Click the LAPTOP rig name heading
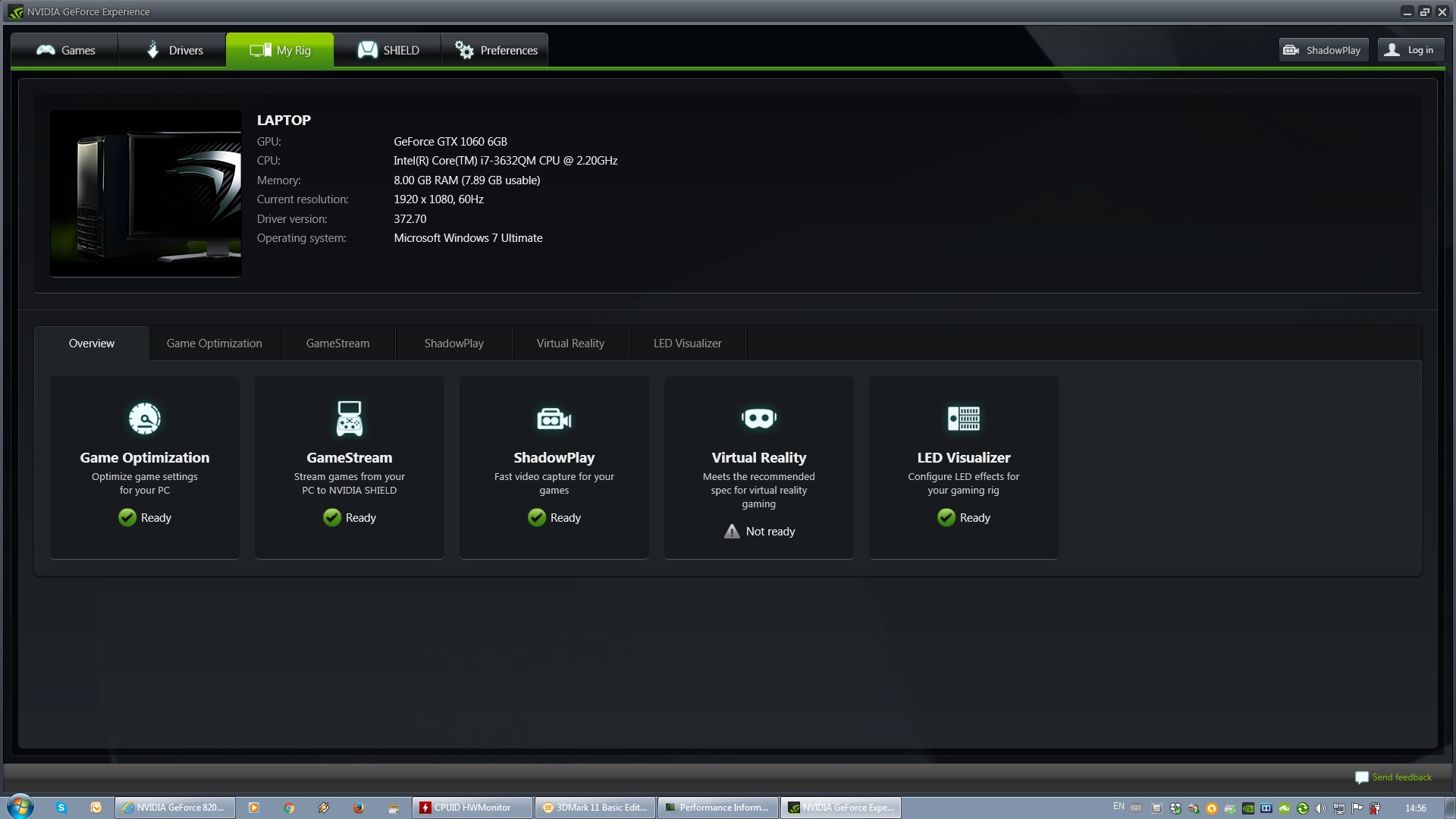This screenshot has width=1456, height=819. pos(284,120)
